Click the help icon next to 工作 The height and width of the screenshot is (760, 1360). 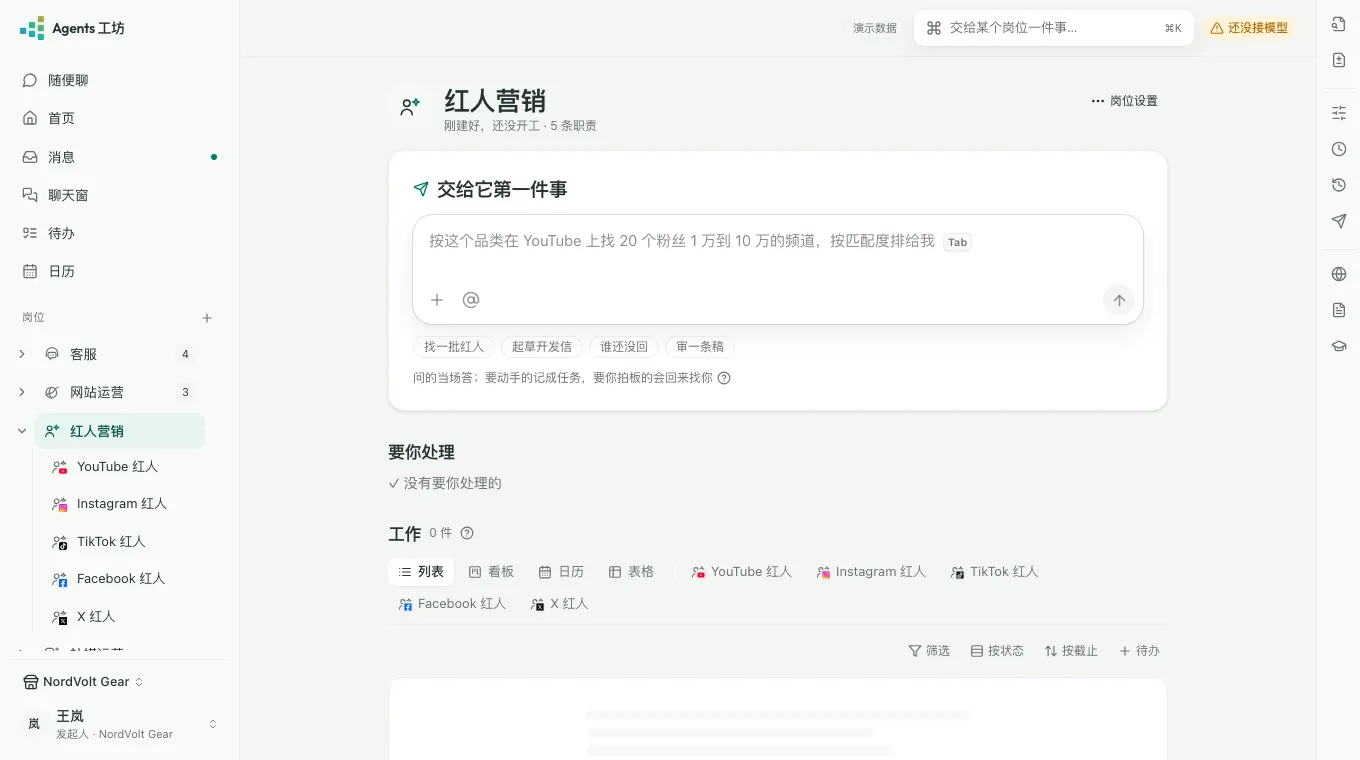point(467,533)
